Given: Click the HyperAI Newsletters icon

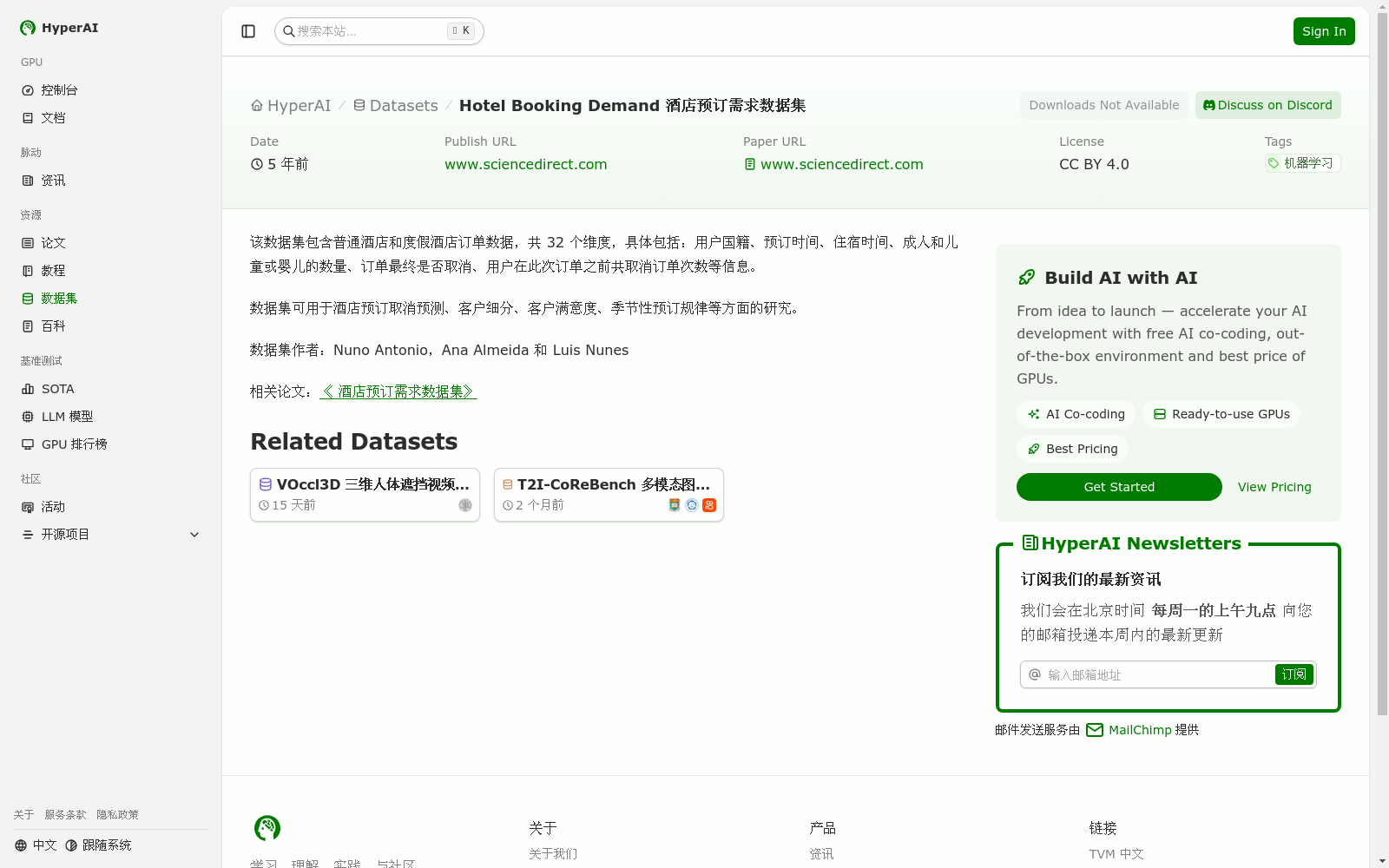Looking at the screenshot, I should coord(1030,542).
